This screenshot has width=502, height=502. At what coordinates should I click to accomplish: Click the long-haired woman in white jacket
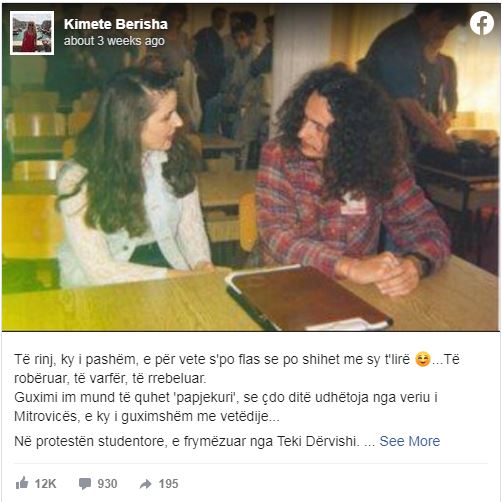click(133, 180)
